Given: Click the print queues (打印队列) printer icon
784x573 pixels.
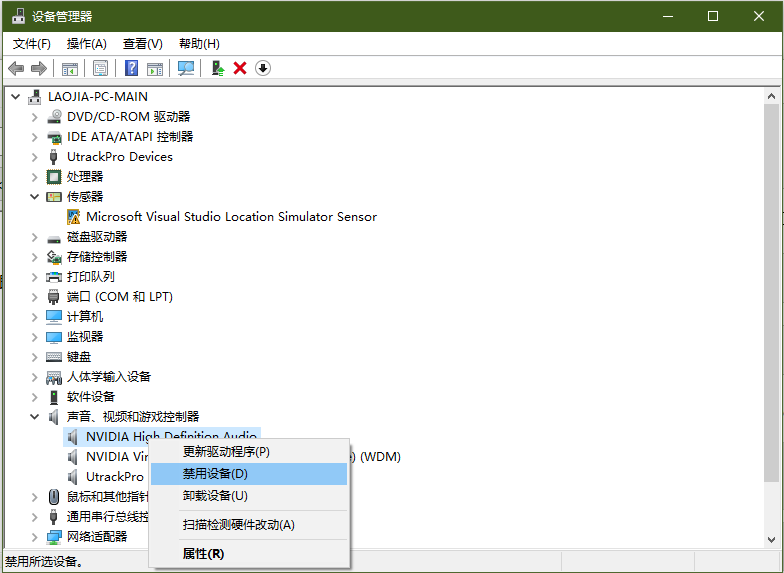Looking at the screenshot, I should pos(54,276).
